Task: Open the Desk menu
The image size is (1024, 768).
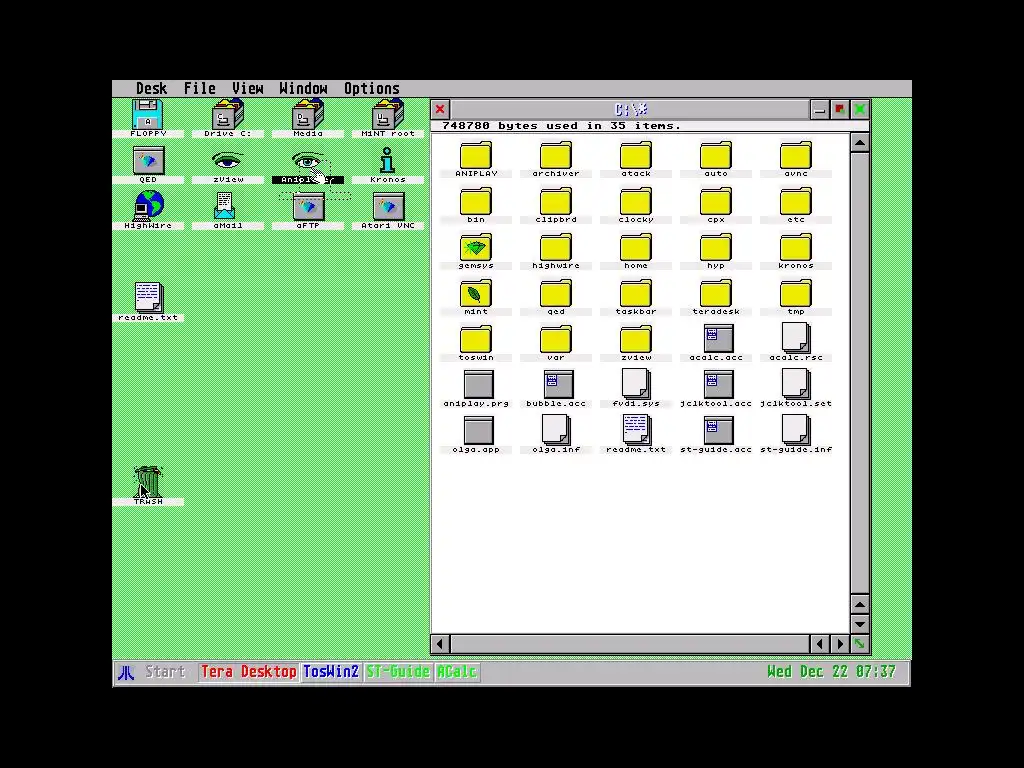Action: tap(152, 88)
